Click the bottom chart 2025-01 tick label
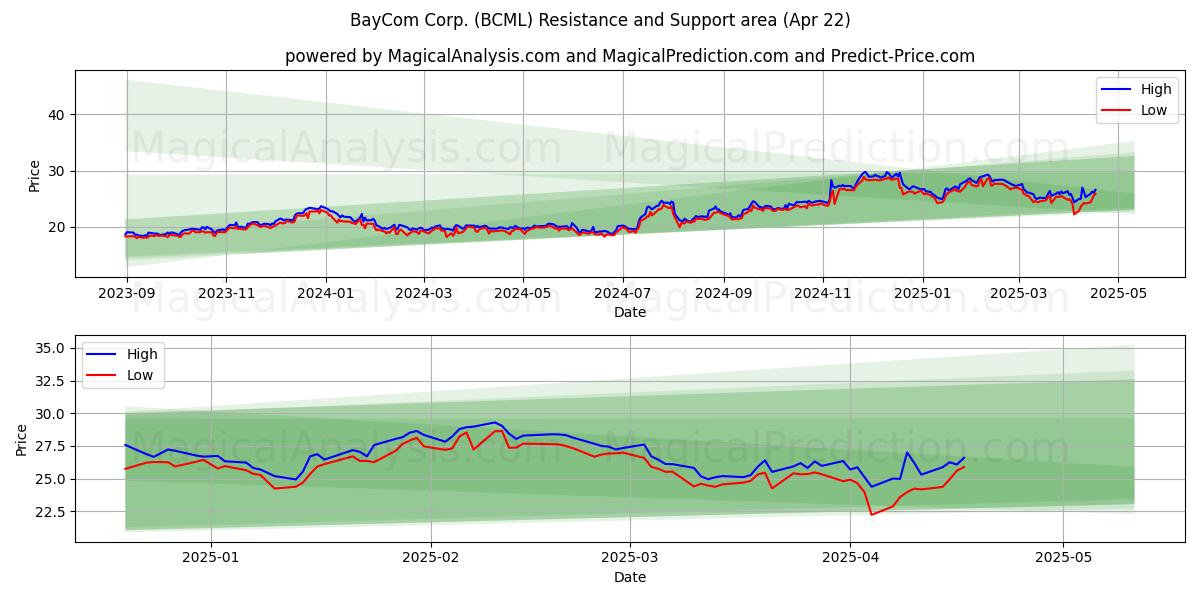 point(212,558)
